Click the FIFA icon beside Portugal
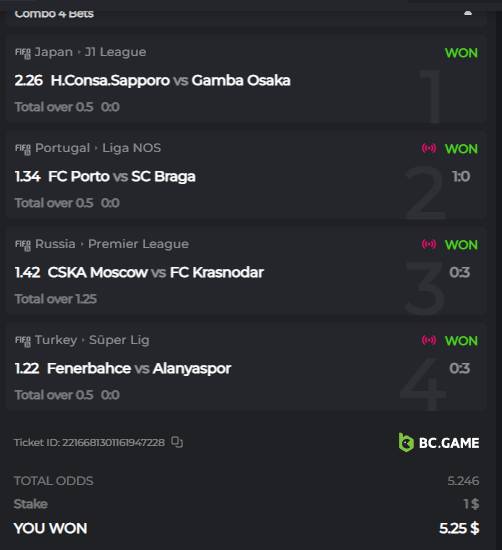502x550 pixels. 23,149
